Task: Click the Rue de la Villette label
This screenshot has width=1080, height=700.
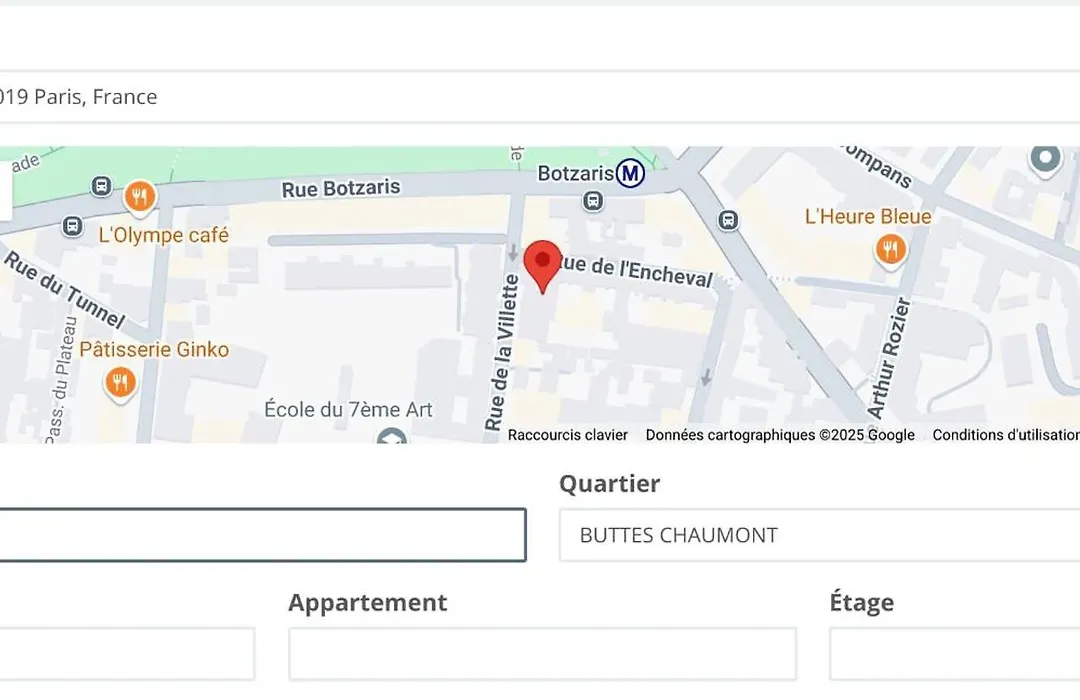Action: coord(501,352)
